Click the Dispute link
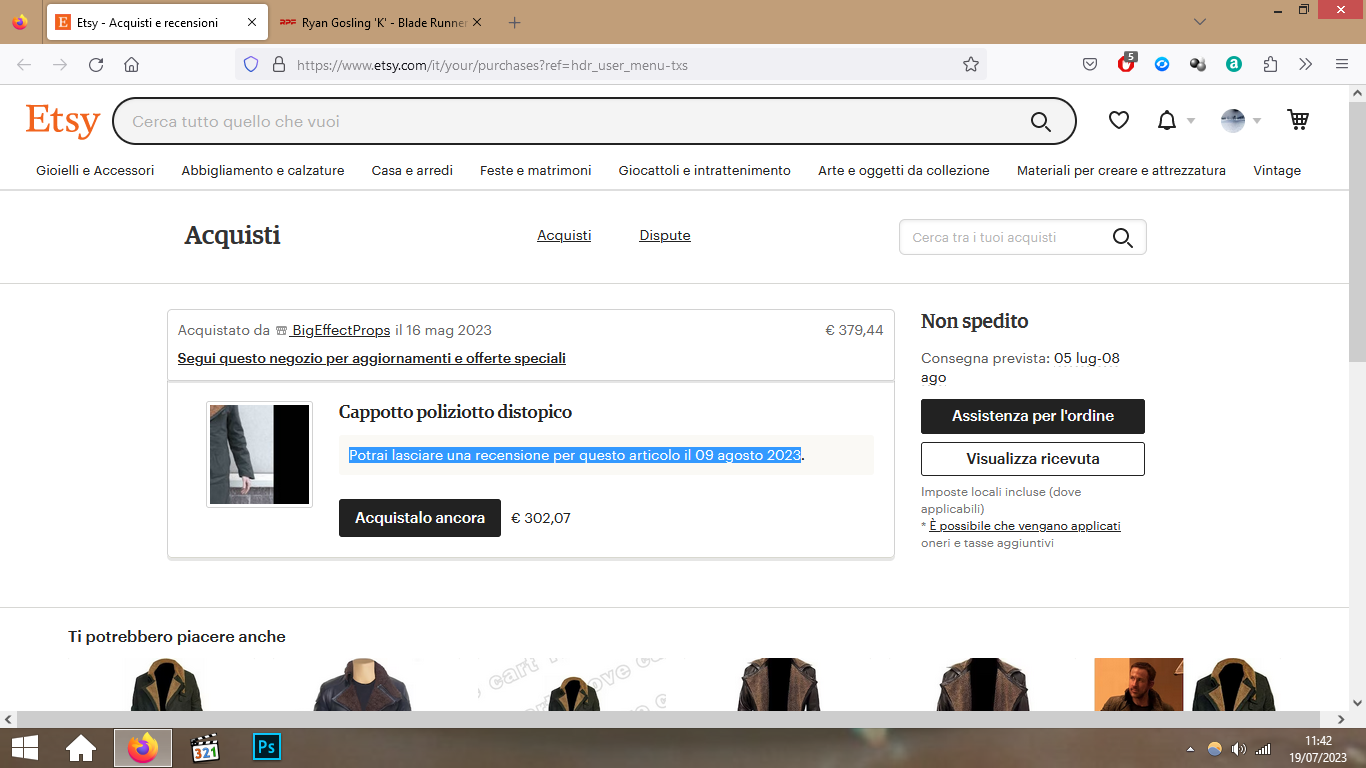The height and width of the screenshot is (768, 1366). 665,236
